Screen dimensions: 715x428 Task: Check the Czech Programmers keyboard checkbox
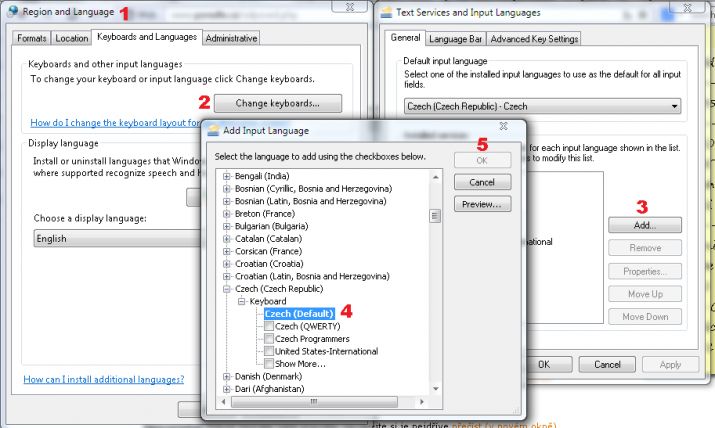269,339
